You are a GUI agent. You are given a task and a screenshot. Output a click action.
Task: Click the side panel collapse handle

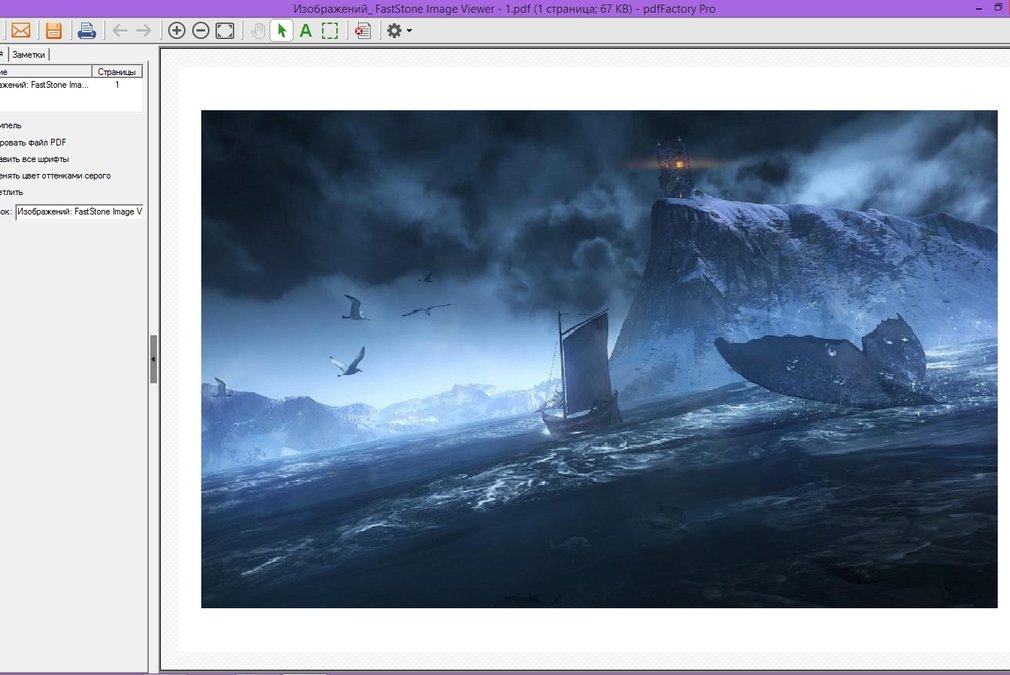(x=153, y=359)
